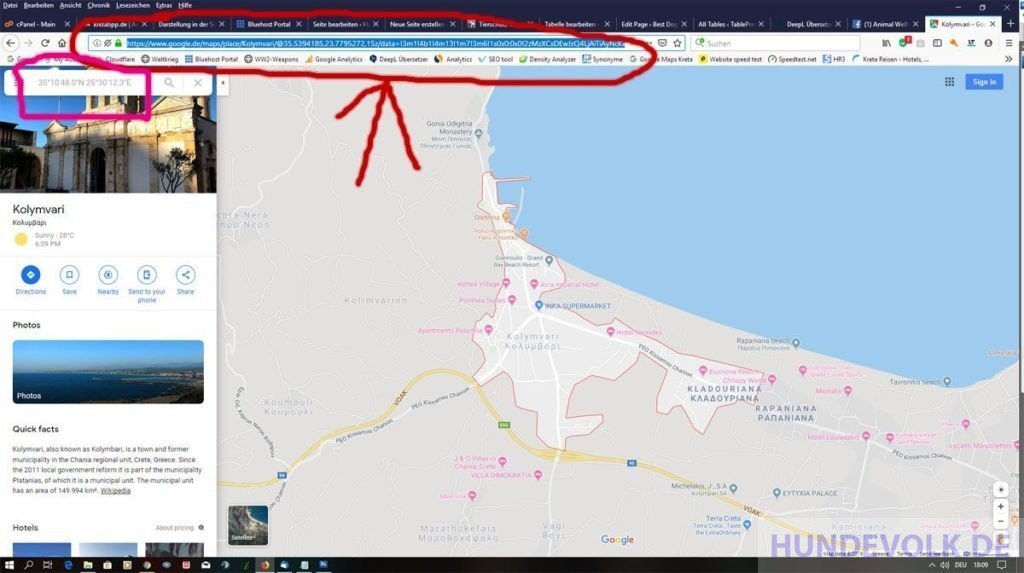Screen dimensions: 1024x573
Task: Zoom out with the map minus button
Action: coord(1001,523)
